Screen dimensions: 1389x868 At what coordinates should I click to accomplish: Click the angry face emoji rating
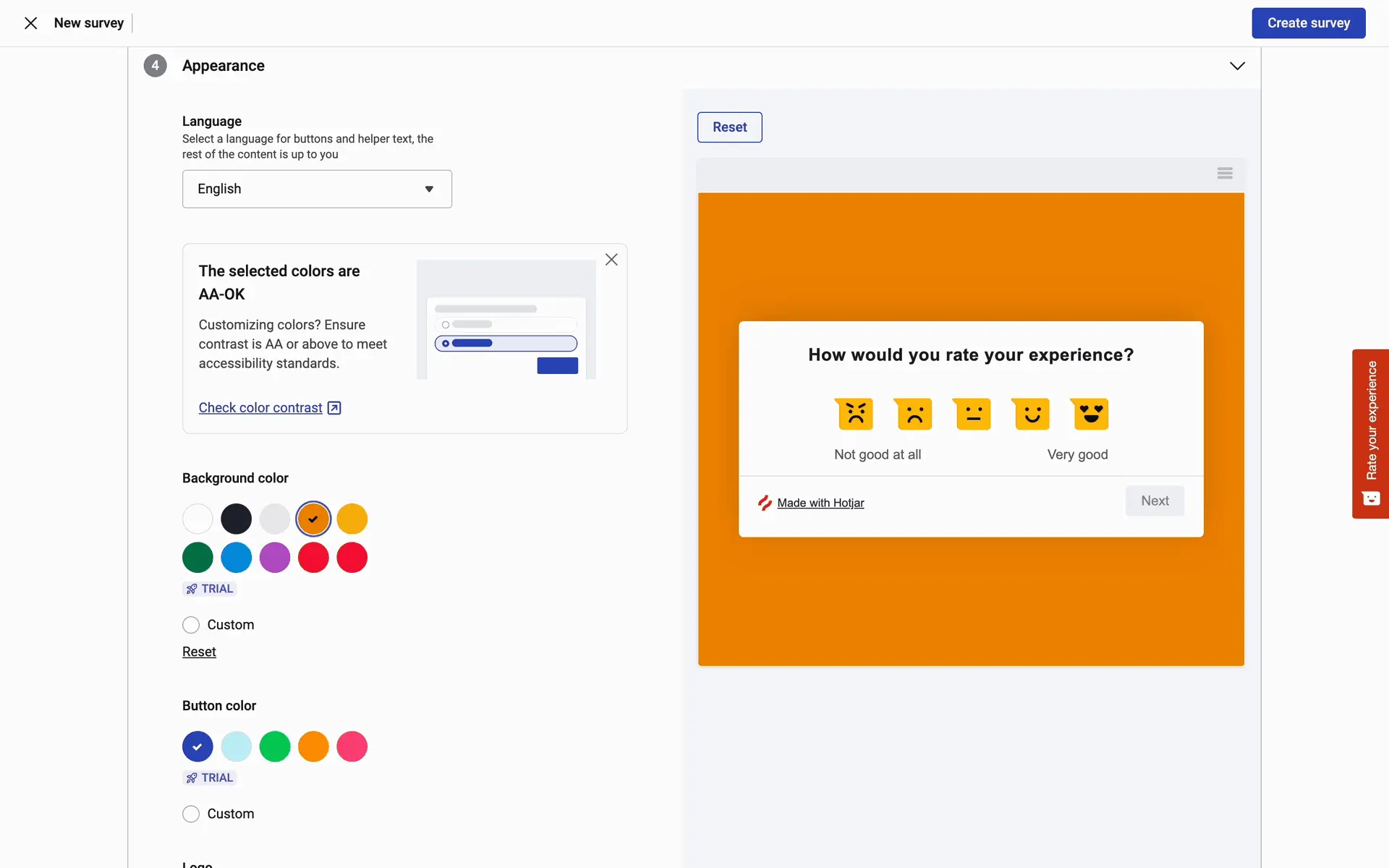click(855, 414)
